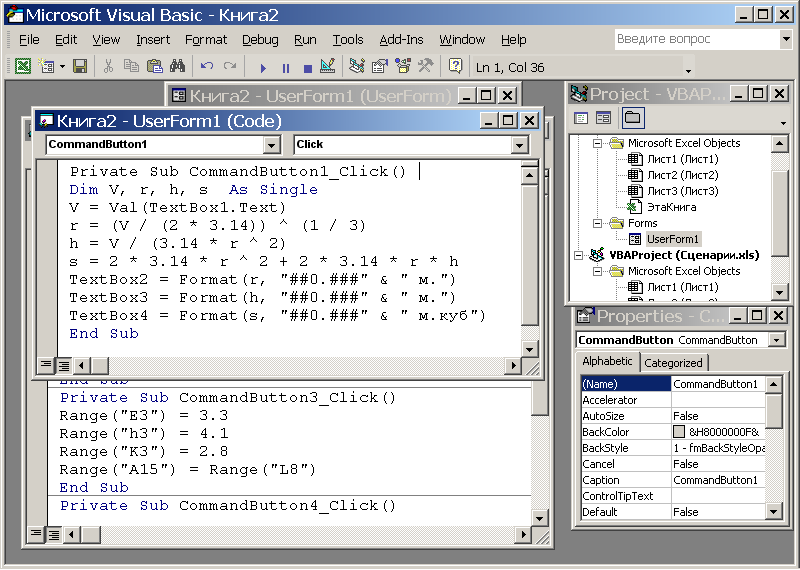
Task: Open the Window menu
Action: 462,40
